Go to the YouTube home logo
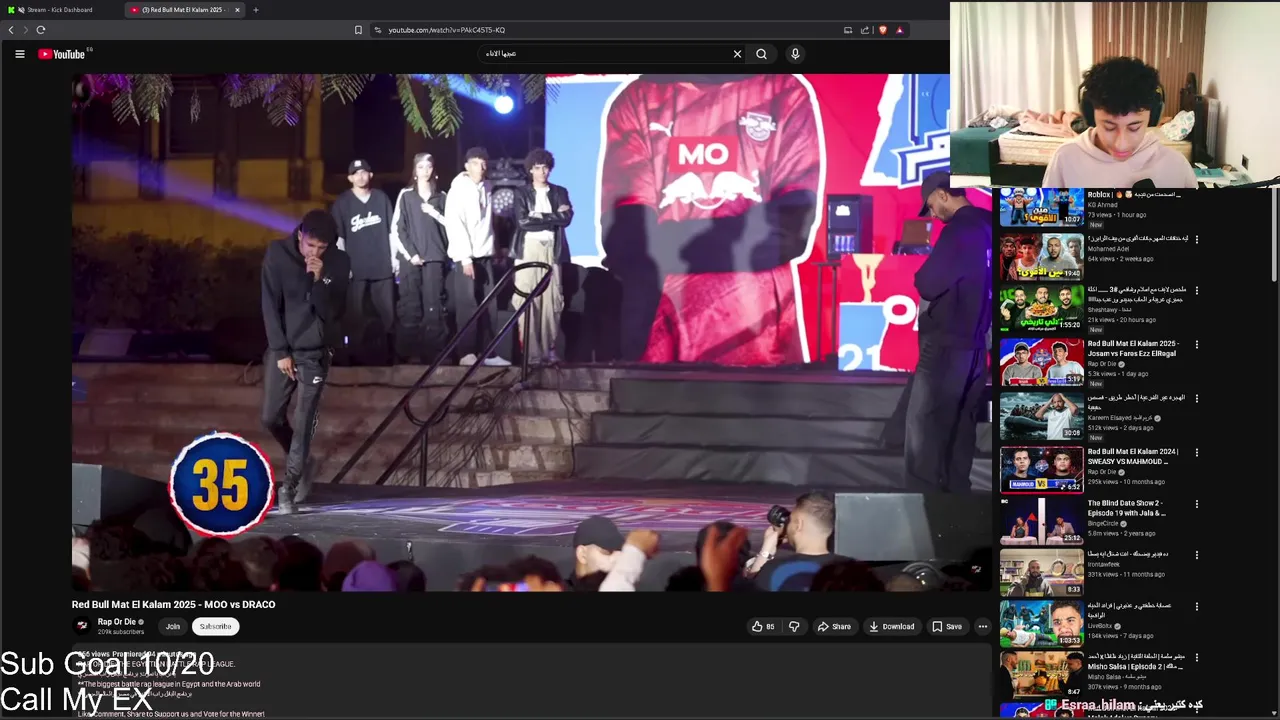This screenshot has width=1280, height=720. (x=62, y=54)
